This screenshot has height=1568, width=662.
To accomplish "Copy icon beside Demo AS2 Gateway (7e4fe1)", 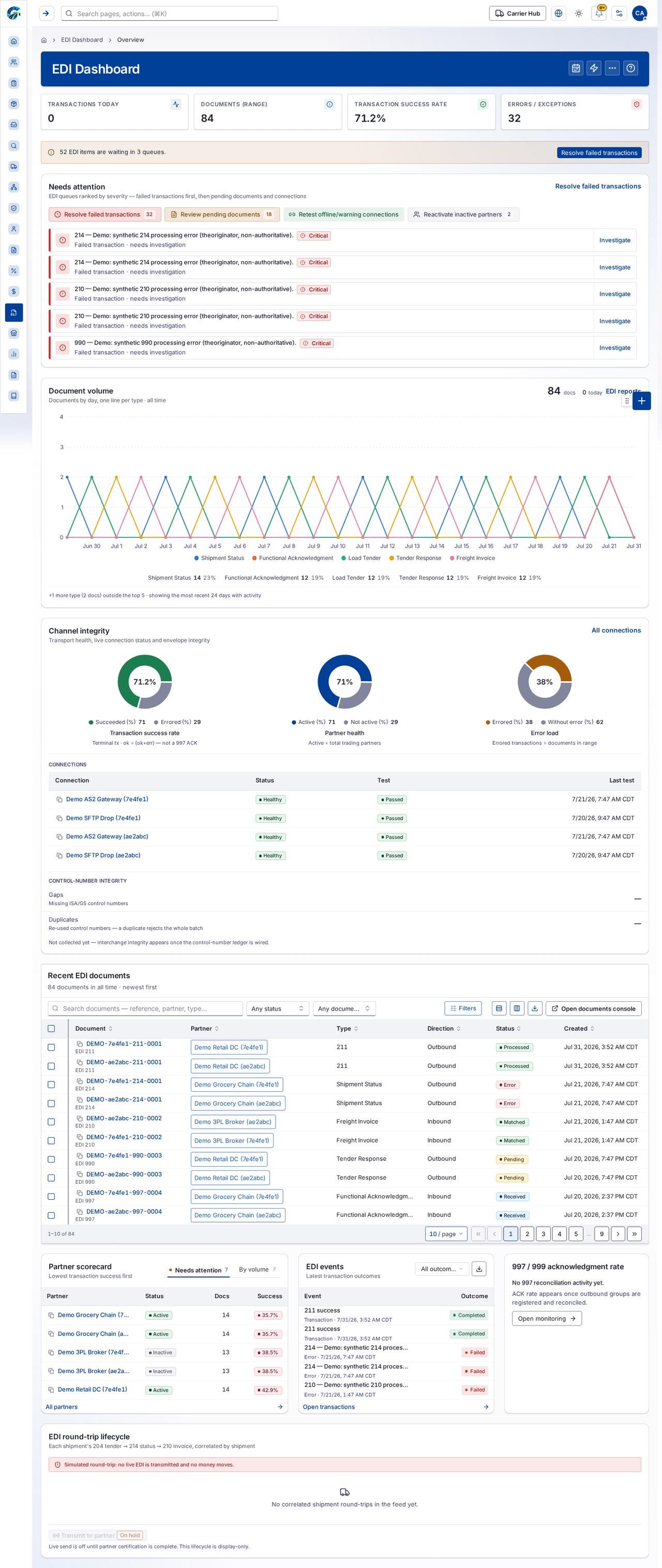I will (x=59, y=799).
